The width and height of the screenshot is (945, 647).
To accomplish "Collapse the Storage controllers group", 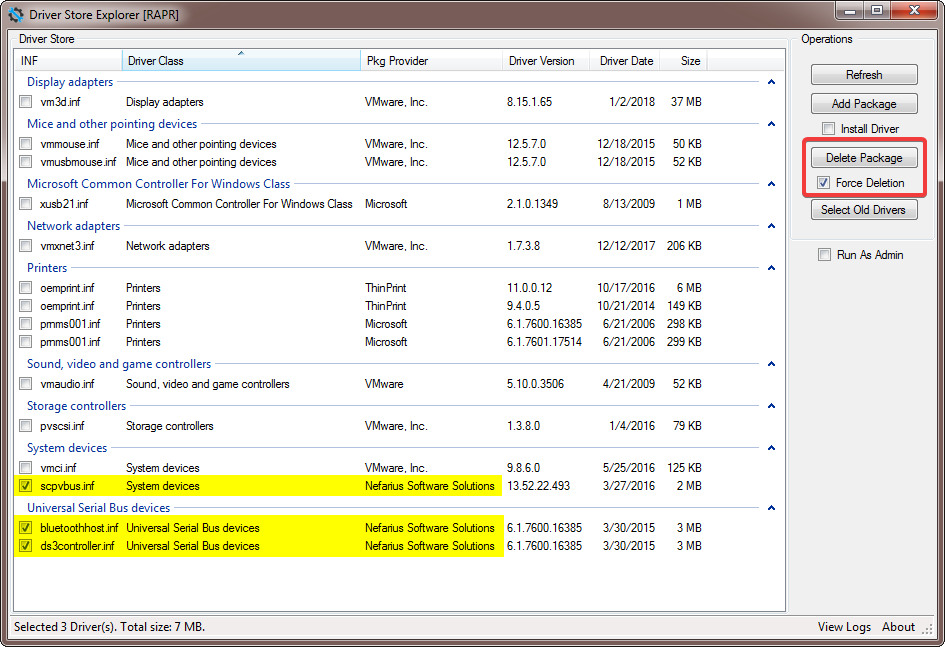I will click(771, 406).
